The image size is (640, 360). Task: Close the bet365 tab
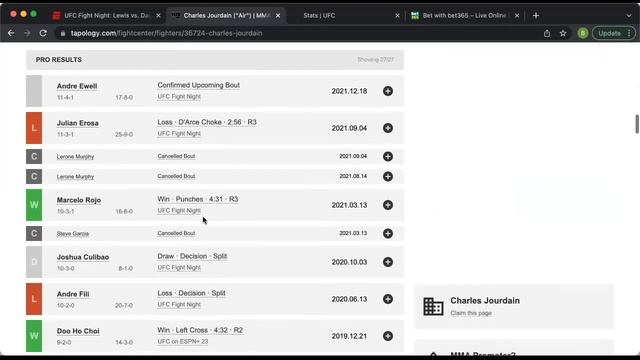pyautogui.click(x=517, y=16)
